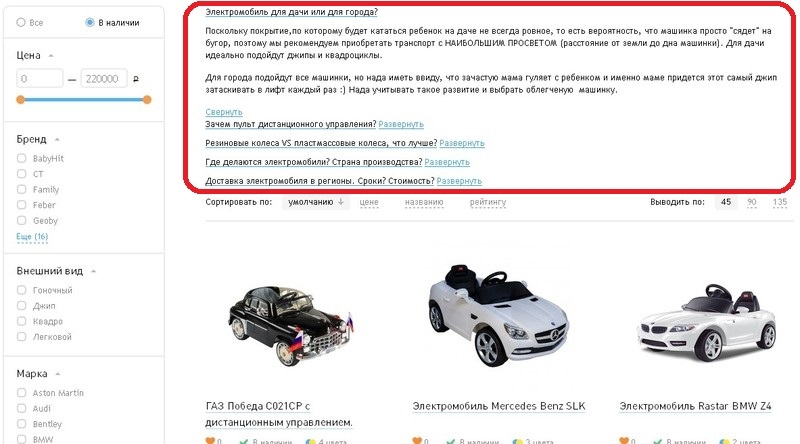
Task: Click heart favorite icon under ГАЗ Победа
Action: 210,441
